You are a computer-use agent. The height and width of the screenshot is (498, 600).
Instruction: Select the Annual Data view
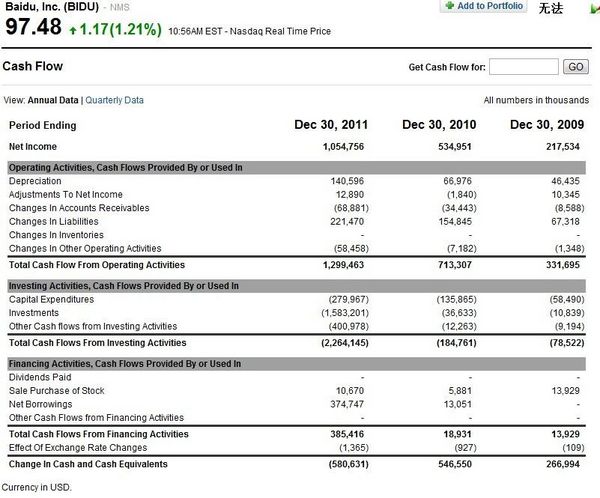click(x=53, y=100)
